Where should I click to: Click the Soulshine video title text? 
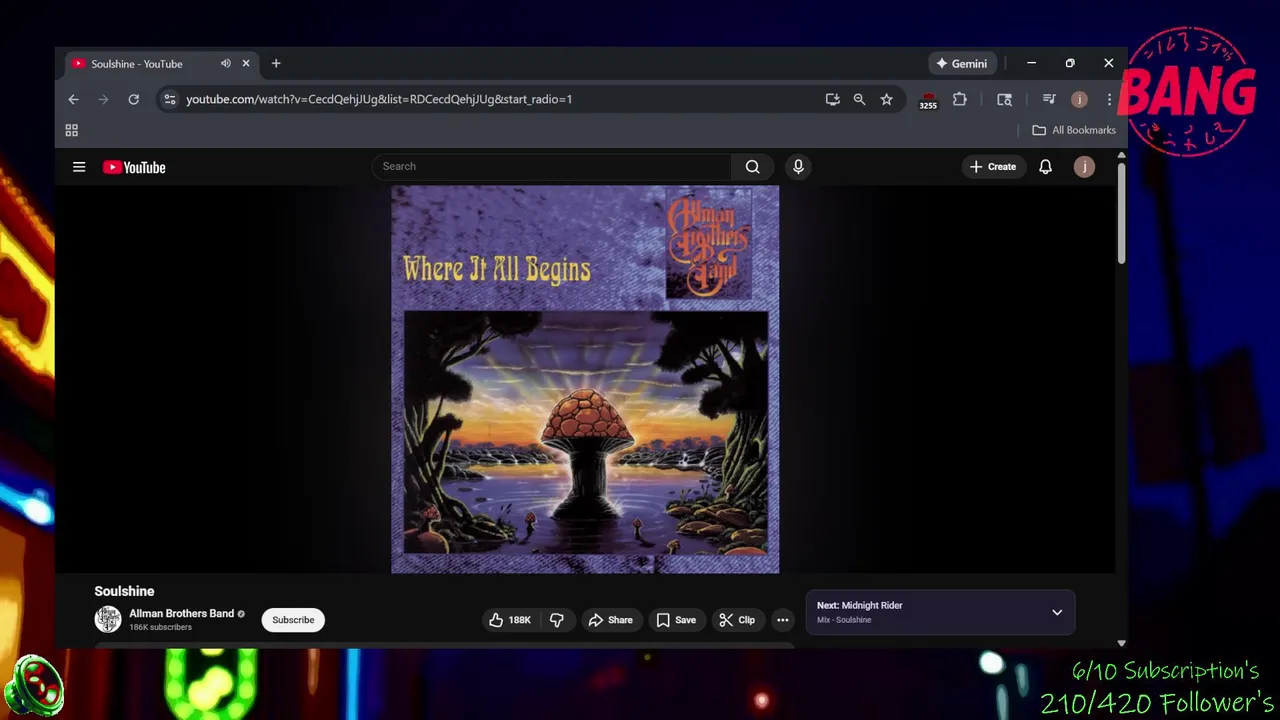(124, 591)
